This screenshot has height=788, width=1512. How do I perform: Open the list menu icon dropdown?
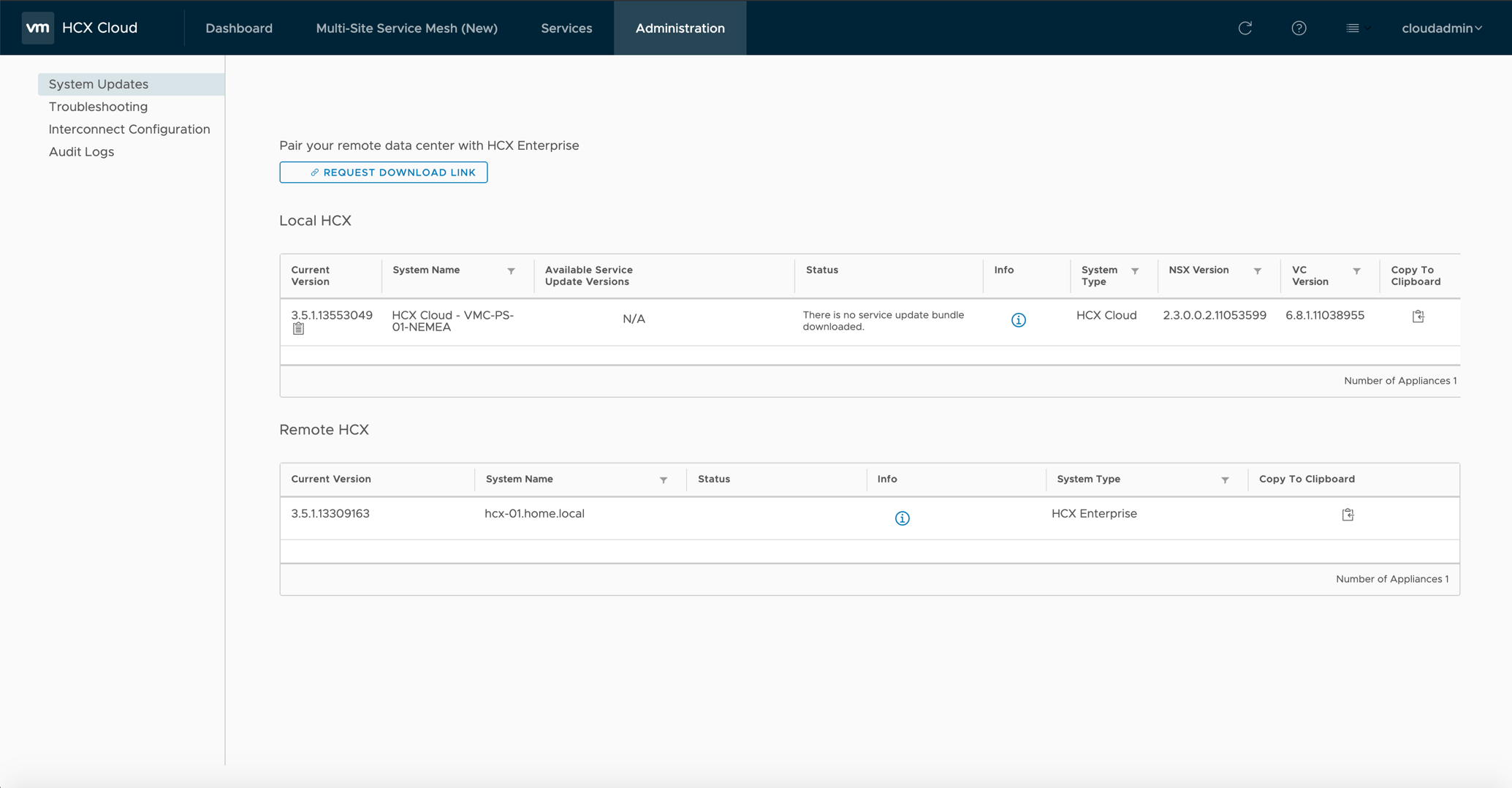pyautogui.click(x=1356, y=28)
